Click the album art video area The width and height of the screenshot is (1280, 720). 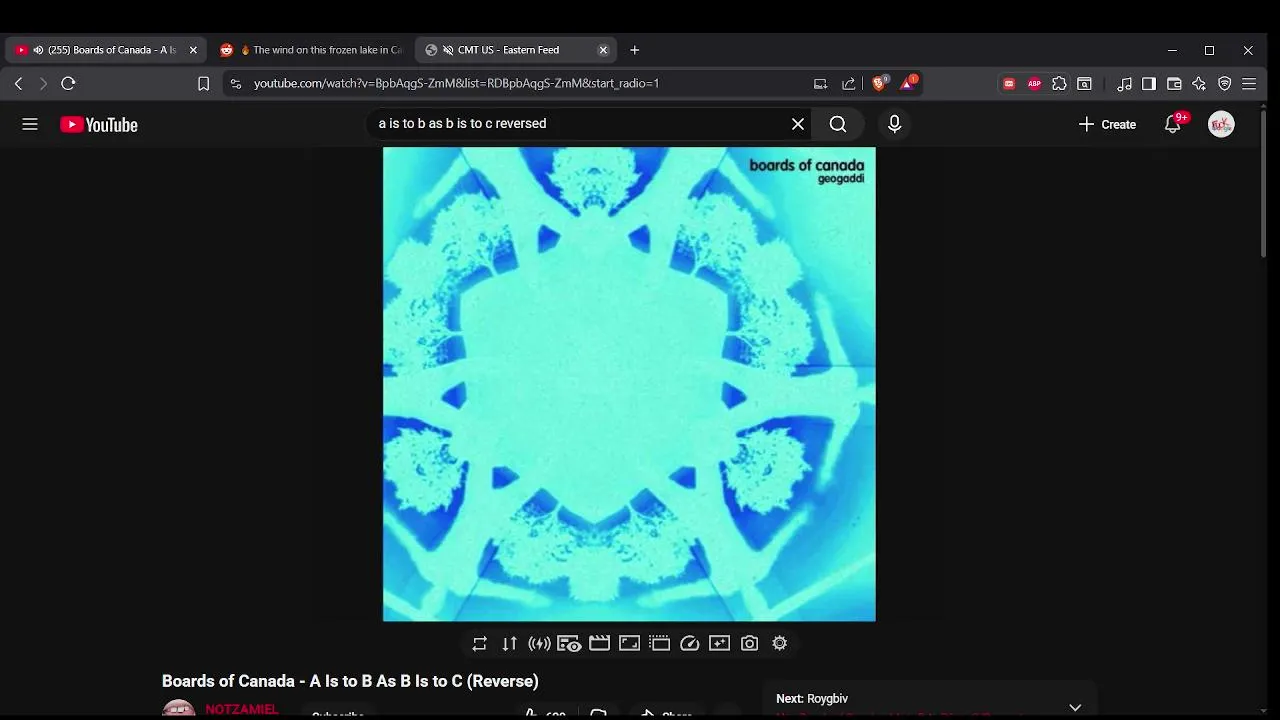point(629,384)
